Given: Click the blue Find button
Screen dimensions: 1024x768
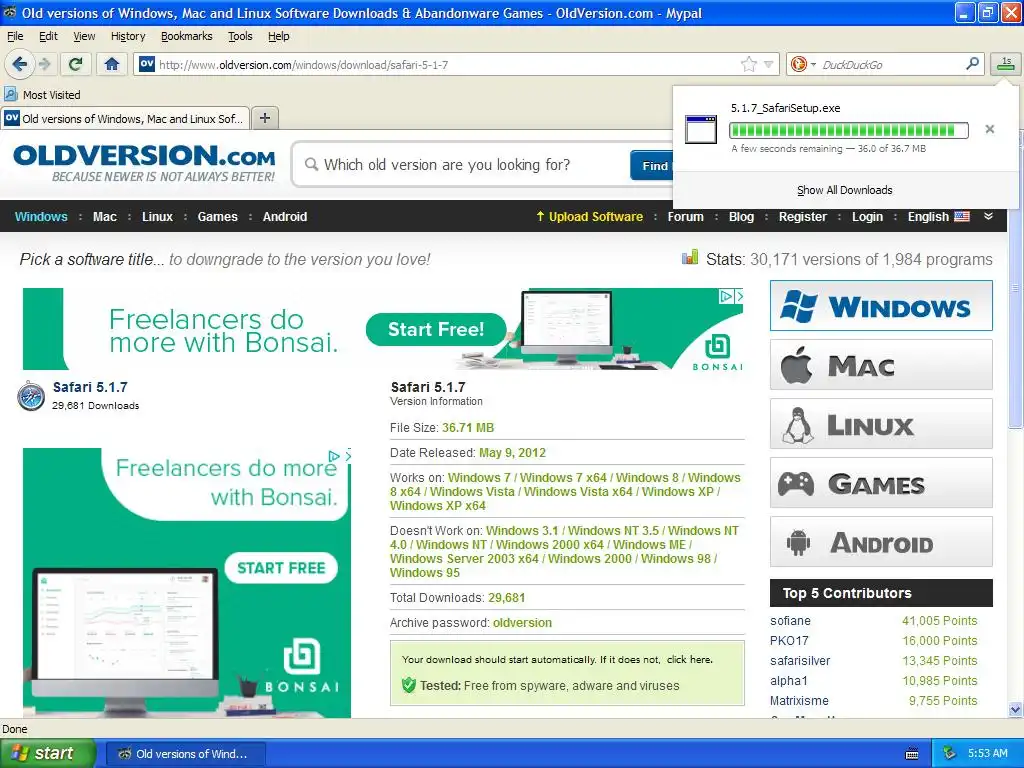Looking at the screenshot, I should (x=652, y=165).
